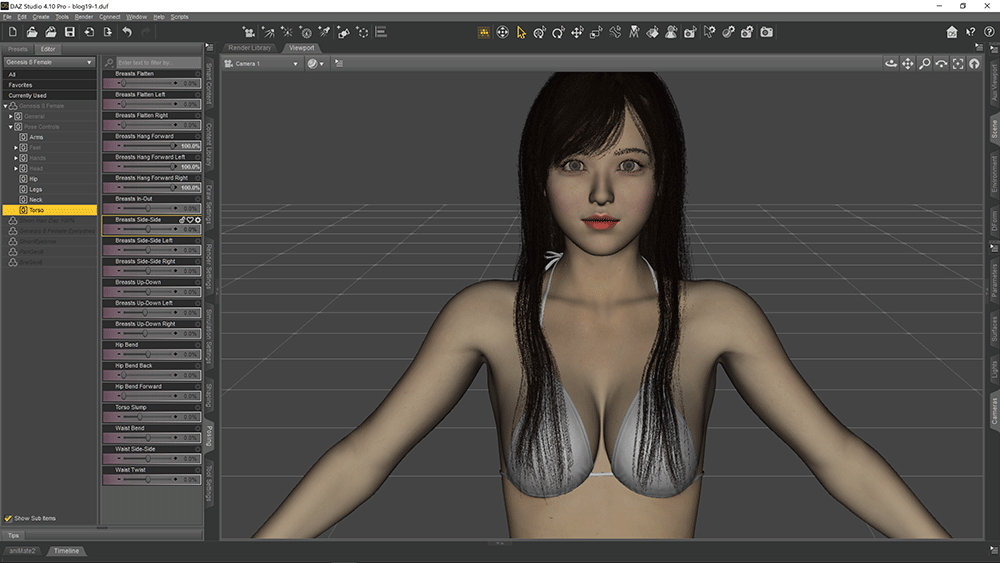
Task: Switch to the Presets tab
Action: pyautogui.click(x=17, y=49)
